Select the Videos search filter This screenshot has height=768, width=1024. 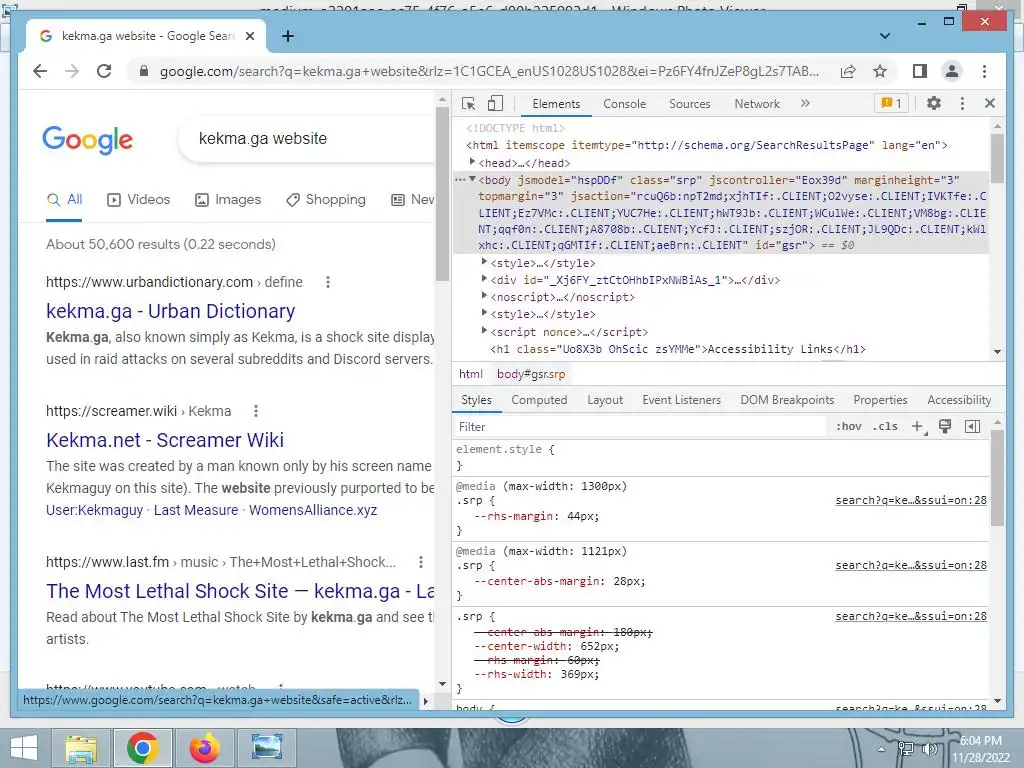click(138, 200)
